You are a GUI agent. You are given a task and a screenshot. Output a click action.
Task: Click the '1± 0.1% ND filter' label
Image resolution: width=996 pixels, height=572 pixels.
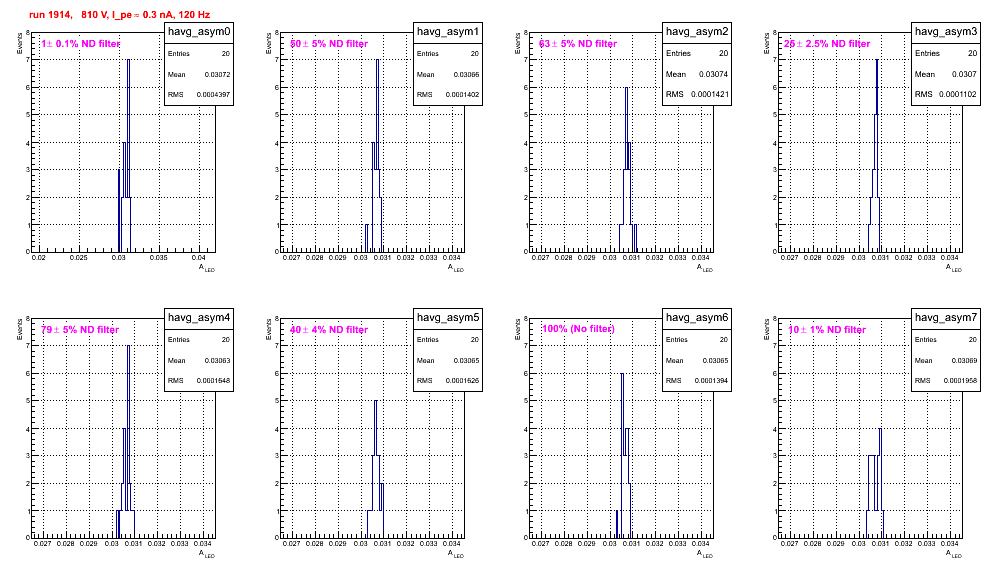[x=81, y=44]
